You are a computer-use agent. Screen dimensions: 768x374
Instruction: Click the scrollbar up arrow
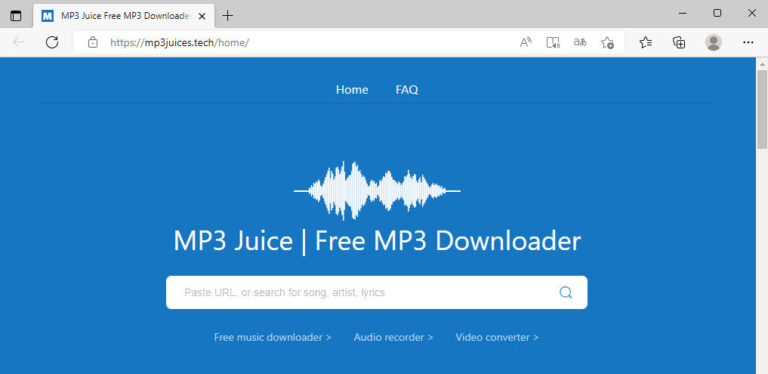pyautogui.click(x=762, y=64)
